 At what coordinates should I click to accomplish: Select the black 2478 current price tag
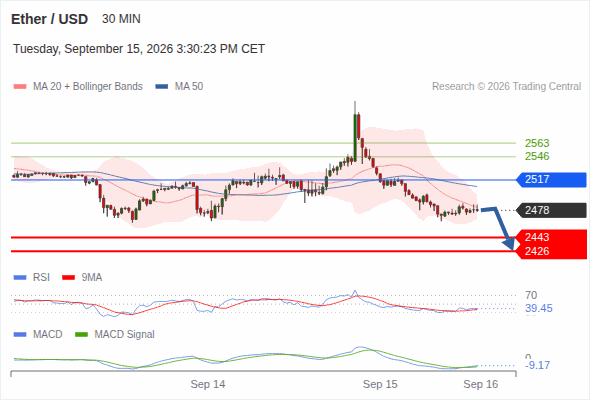pos(551,210)
